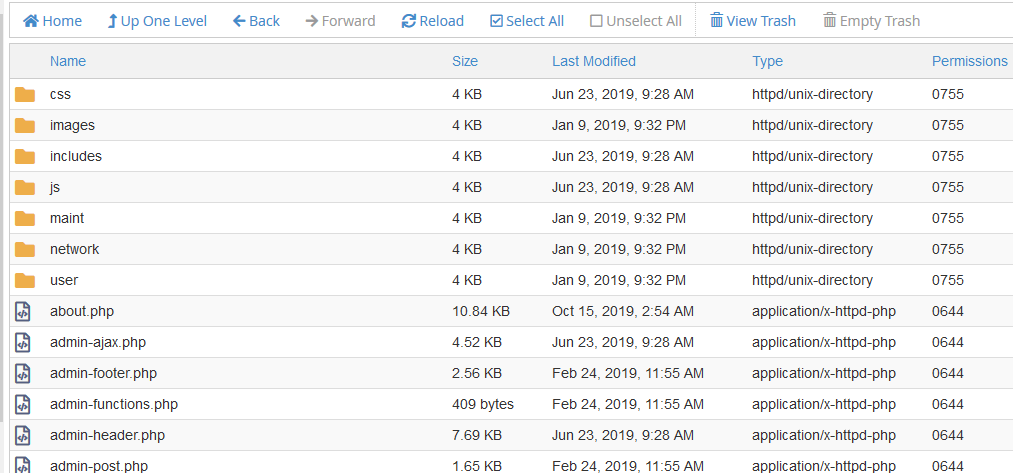Click the Home house icon

click(x=30, y=21)
